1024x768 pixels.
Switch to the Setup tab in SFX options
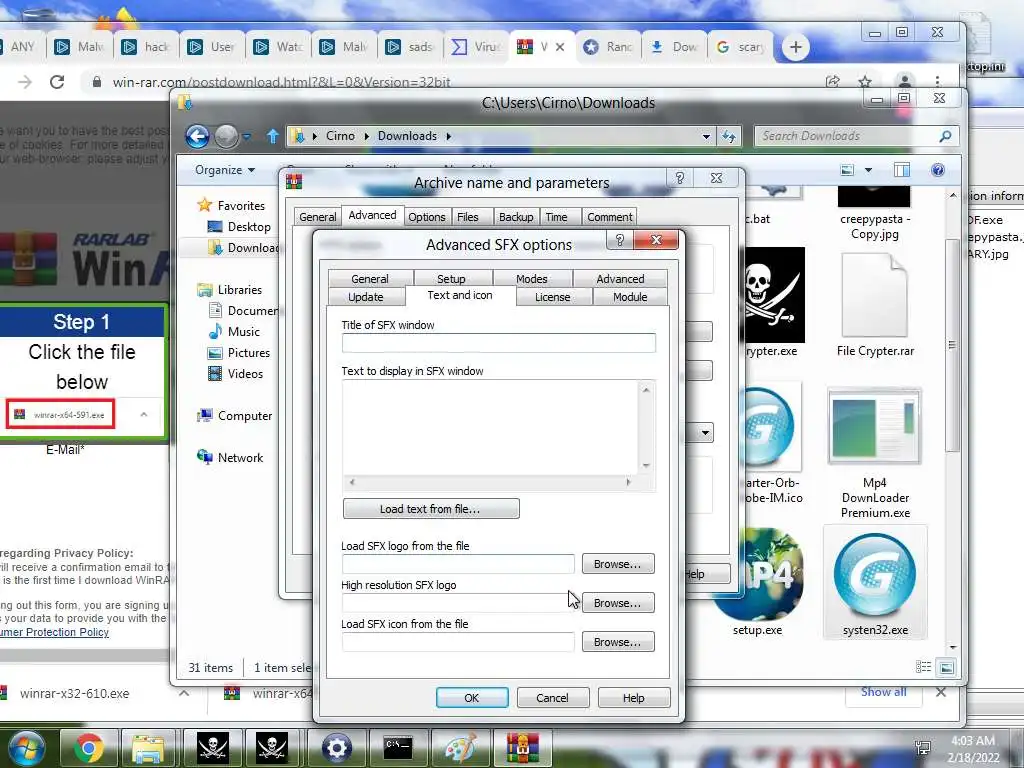pos(451,279)
